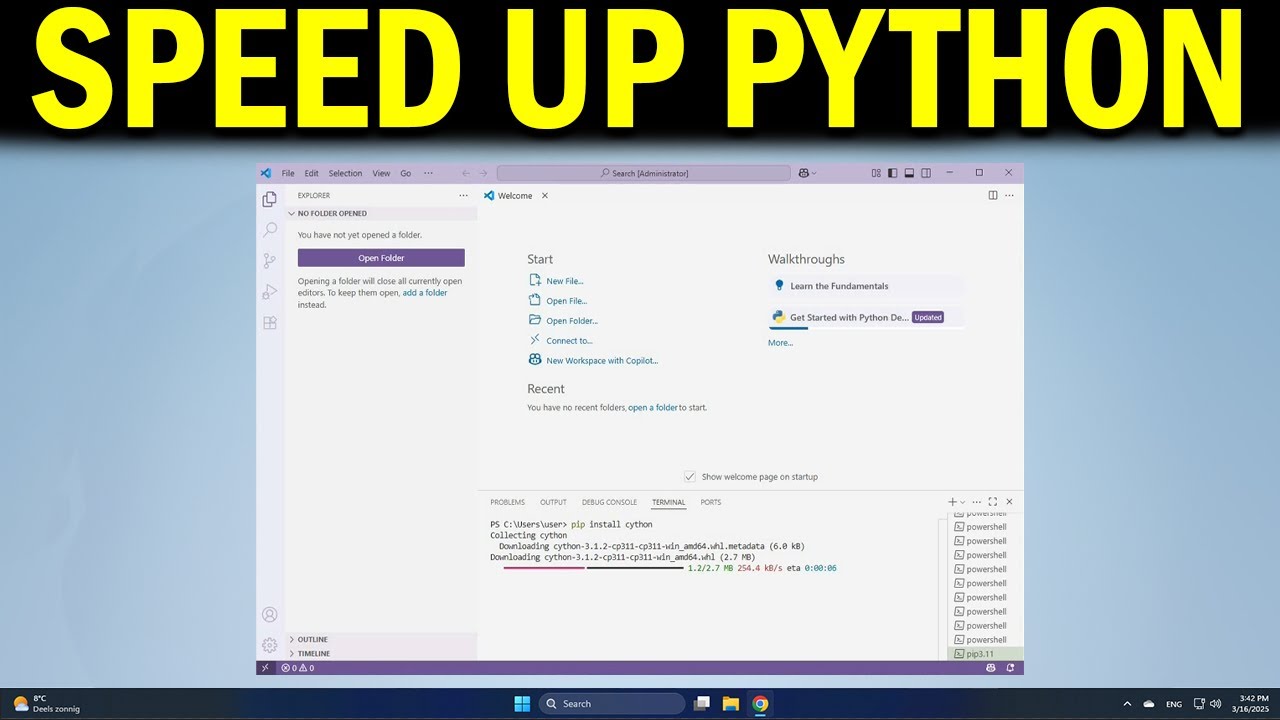Open the Selection menu

(345, 173)
